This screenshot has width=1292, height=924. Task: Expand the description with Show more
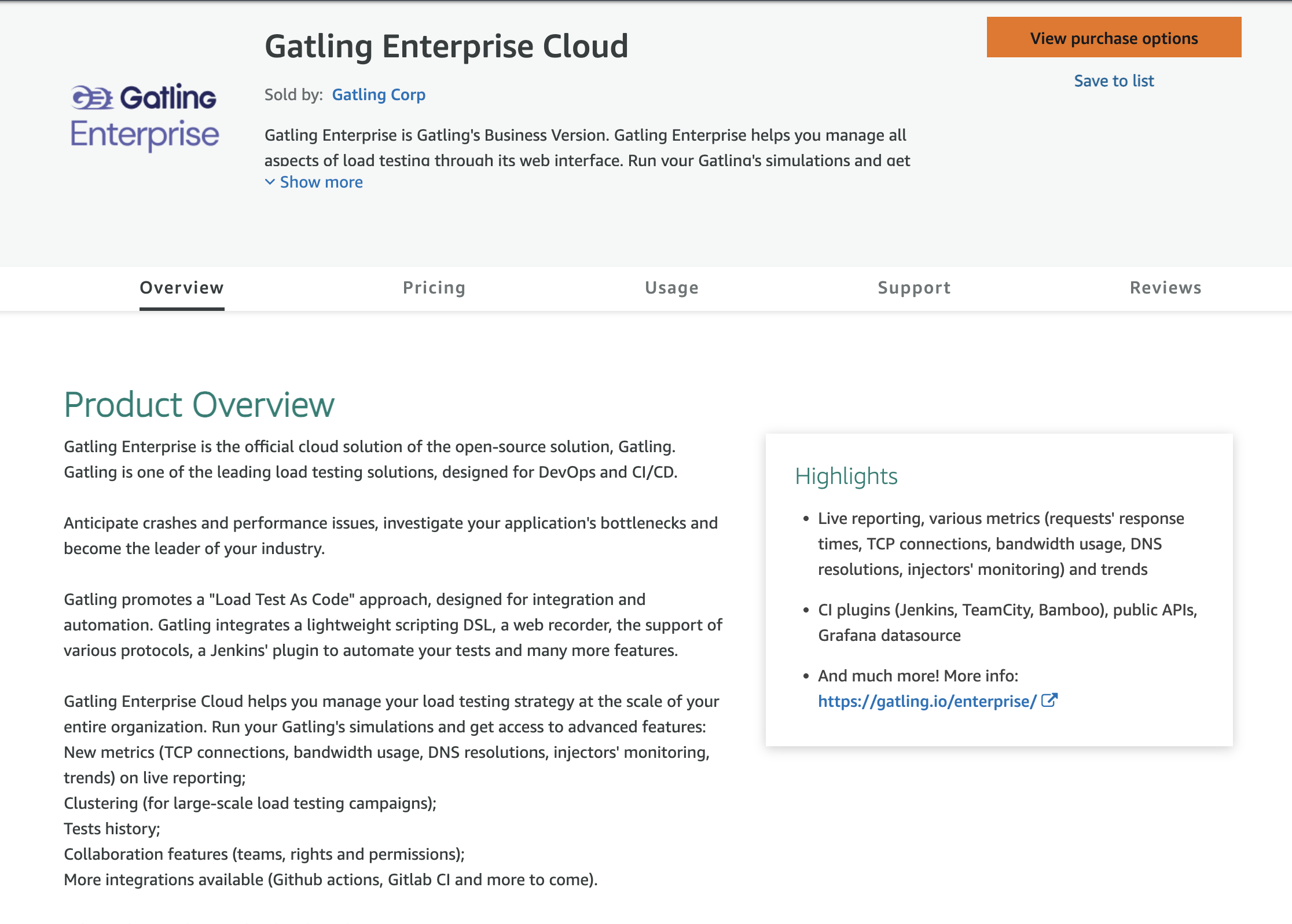coord(321,182)
